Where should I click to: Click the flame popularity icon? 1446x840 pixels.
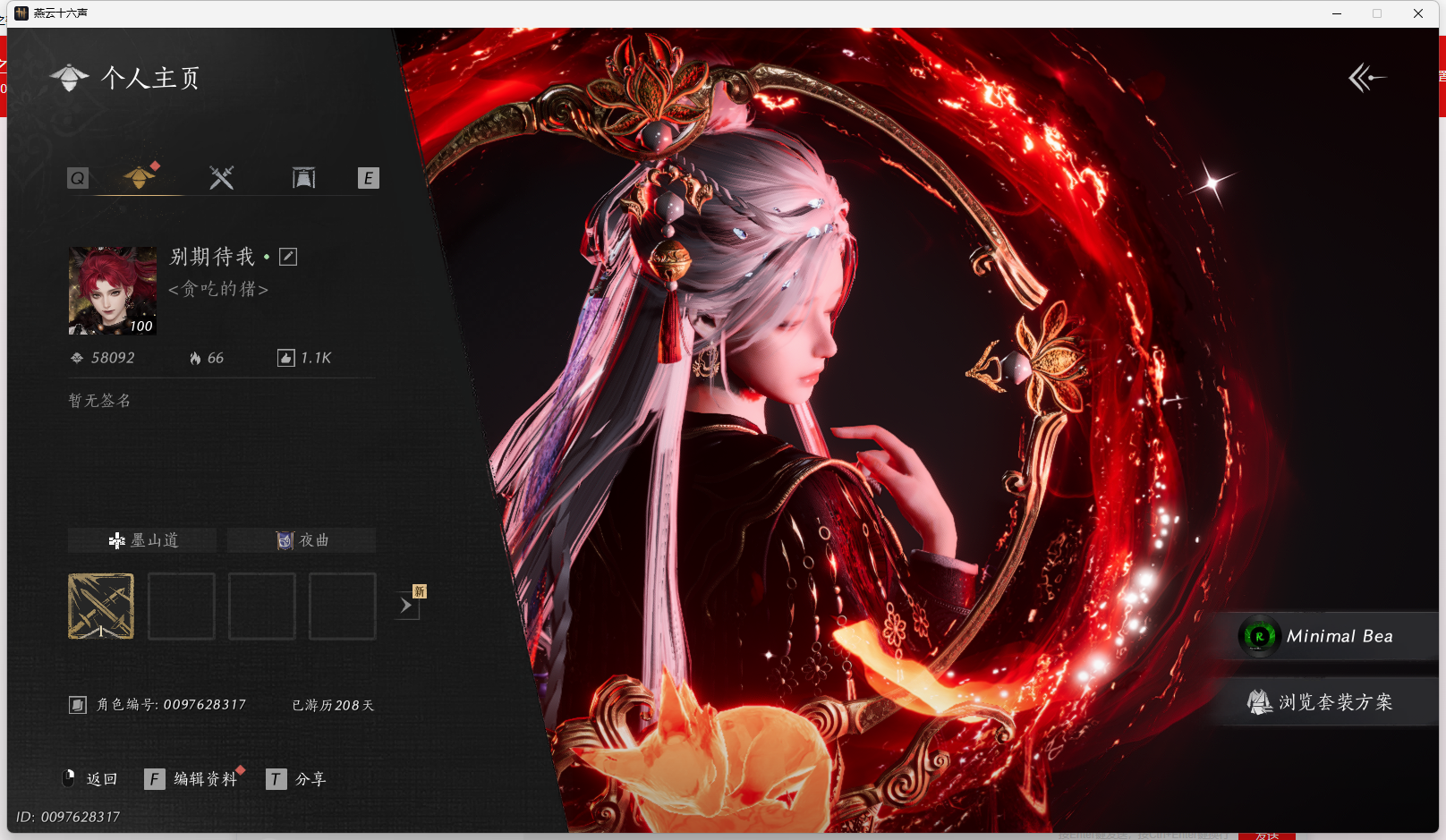pyautogui.click(x=195, y=358)
